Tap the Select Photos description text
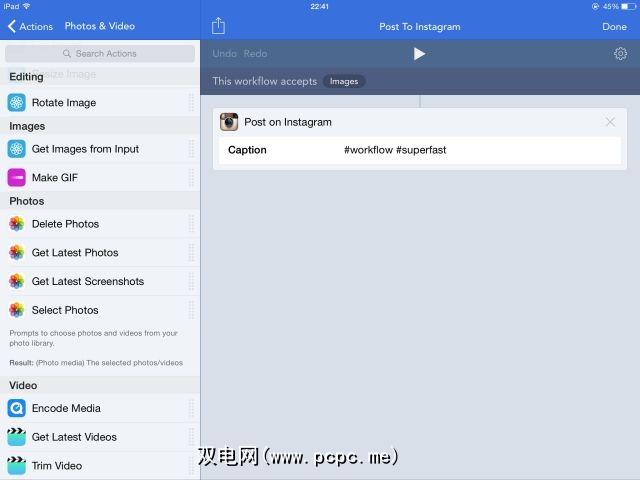The image size is (640, 480). tap(94, 338)
